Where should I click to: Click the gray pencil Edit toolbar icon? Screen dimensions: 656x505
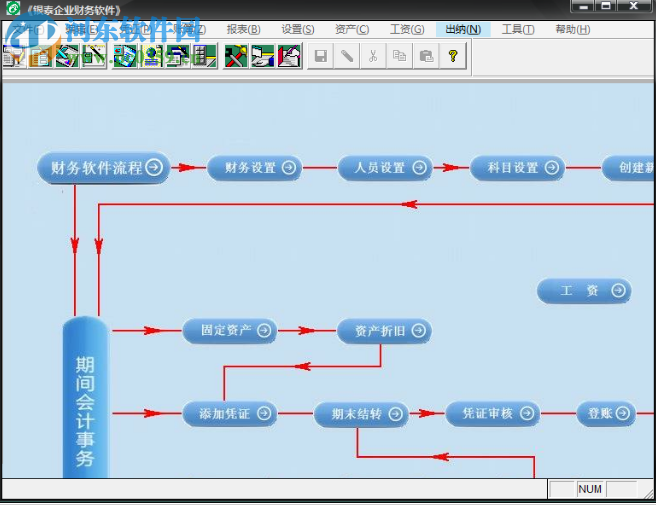(347, 56)
